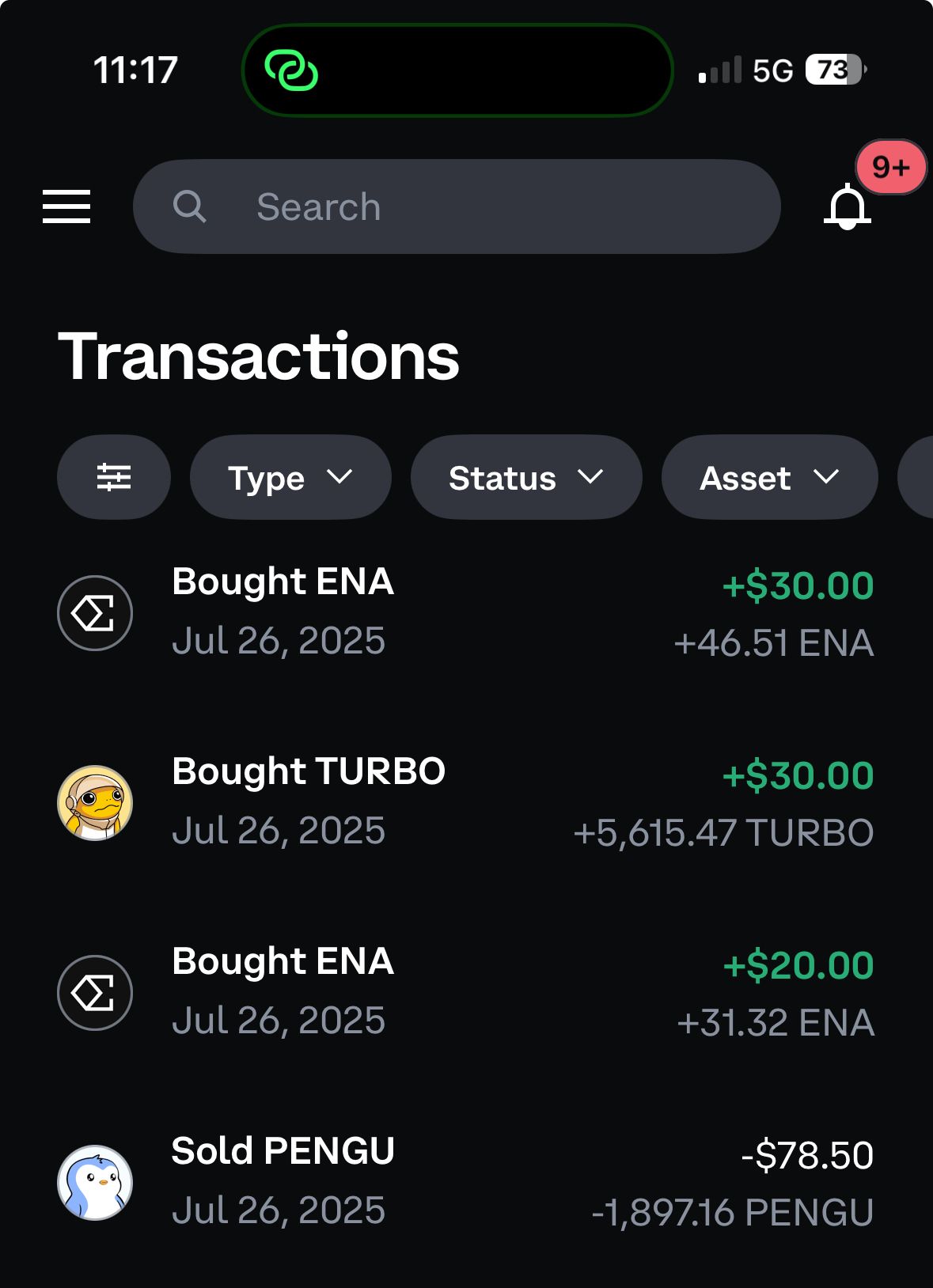The width and height of the screenshot is (933, 1288).
Task: Open the filter sliders icon
Action: (x=114, y=477)
